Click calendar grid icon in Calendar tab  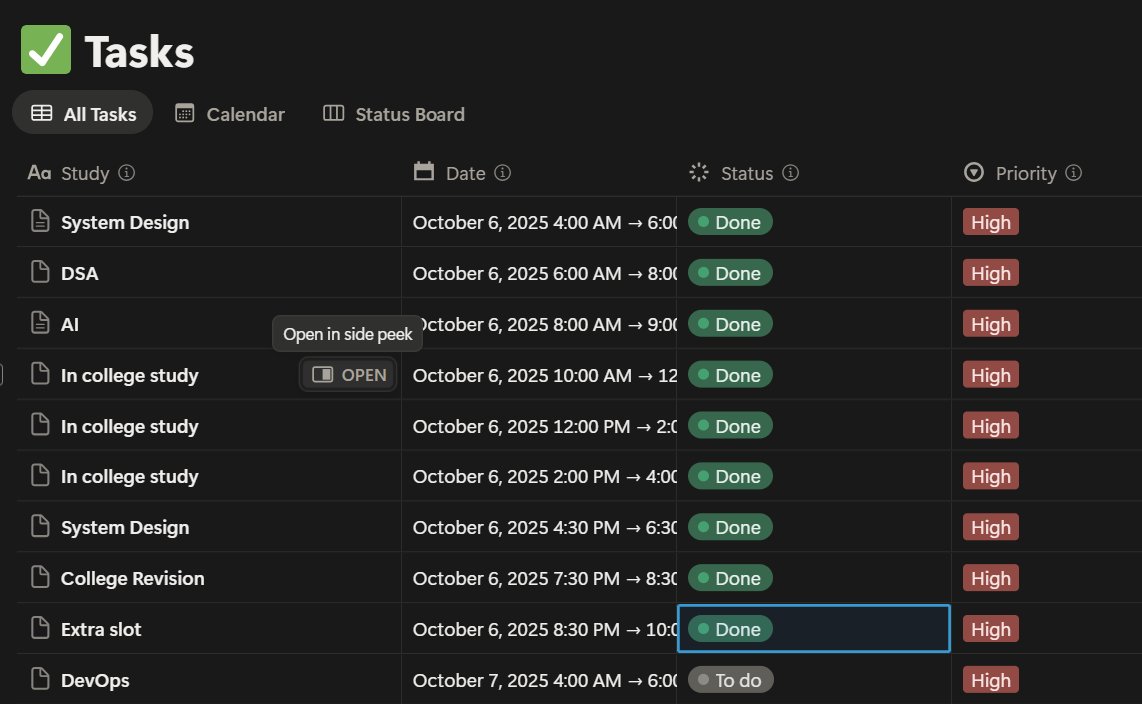(184, 114)
